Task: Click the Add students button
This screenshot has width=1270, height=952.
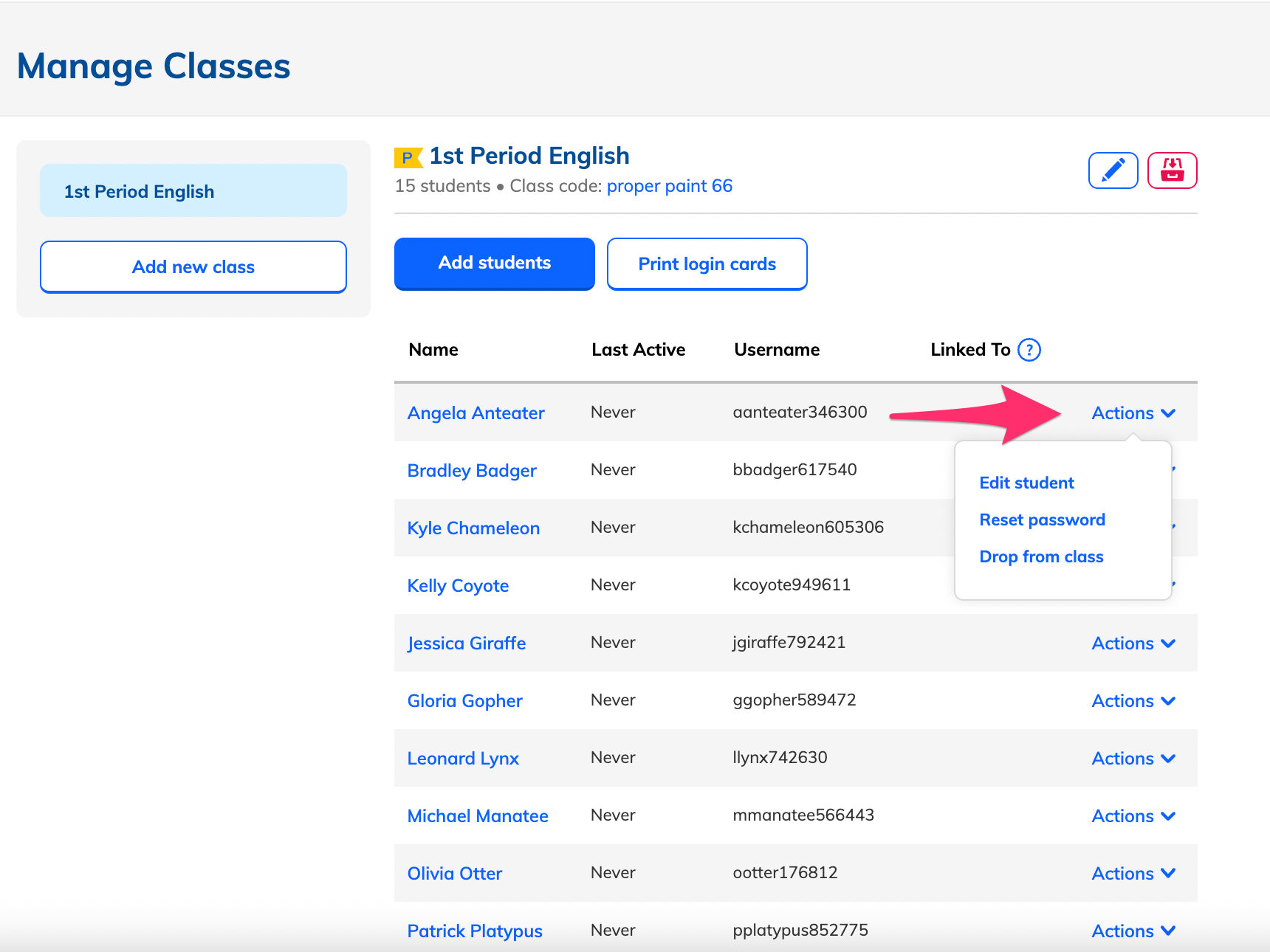Action: point(495,263)
